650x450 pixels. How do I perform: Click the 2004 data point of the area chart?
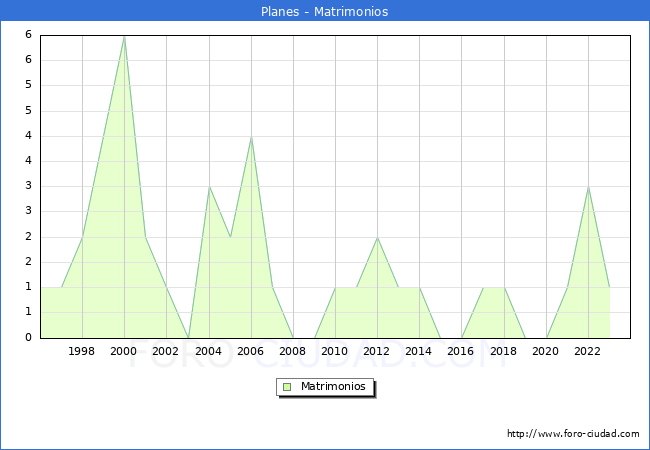tap(209, 187)
